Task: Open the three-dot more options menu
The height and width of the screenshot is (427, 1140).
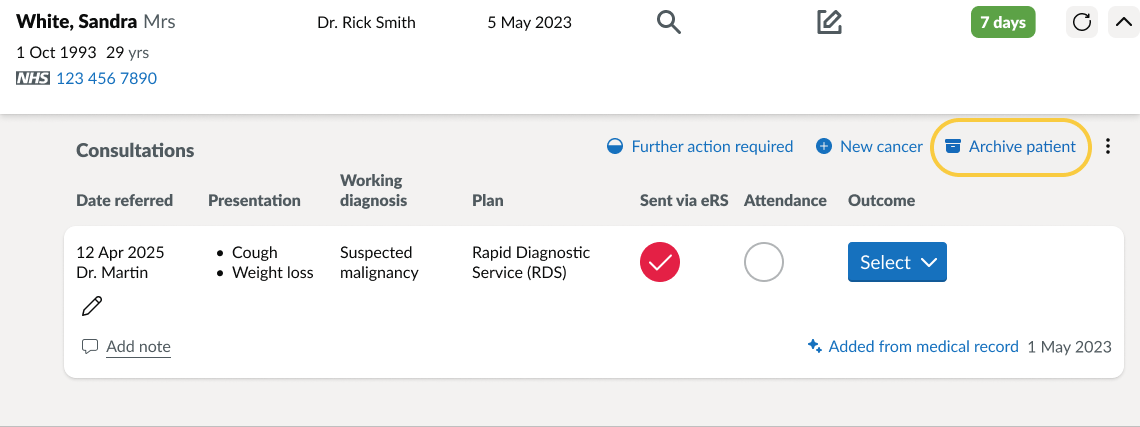Action: point(1107,146)
